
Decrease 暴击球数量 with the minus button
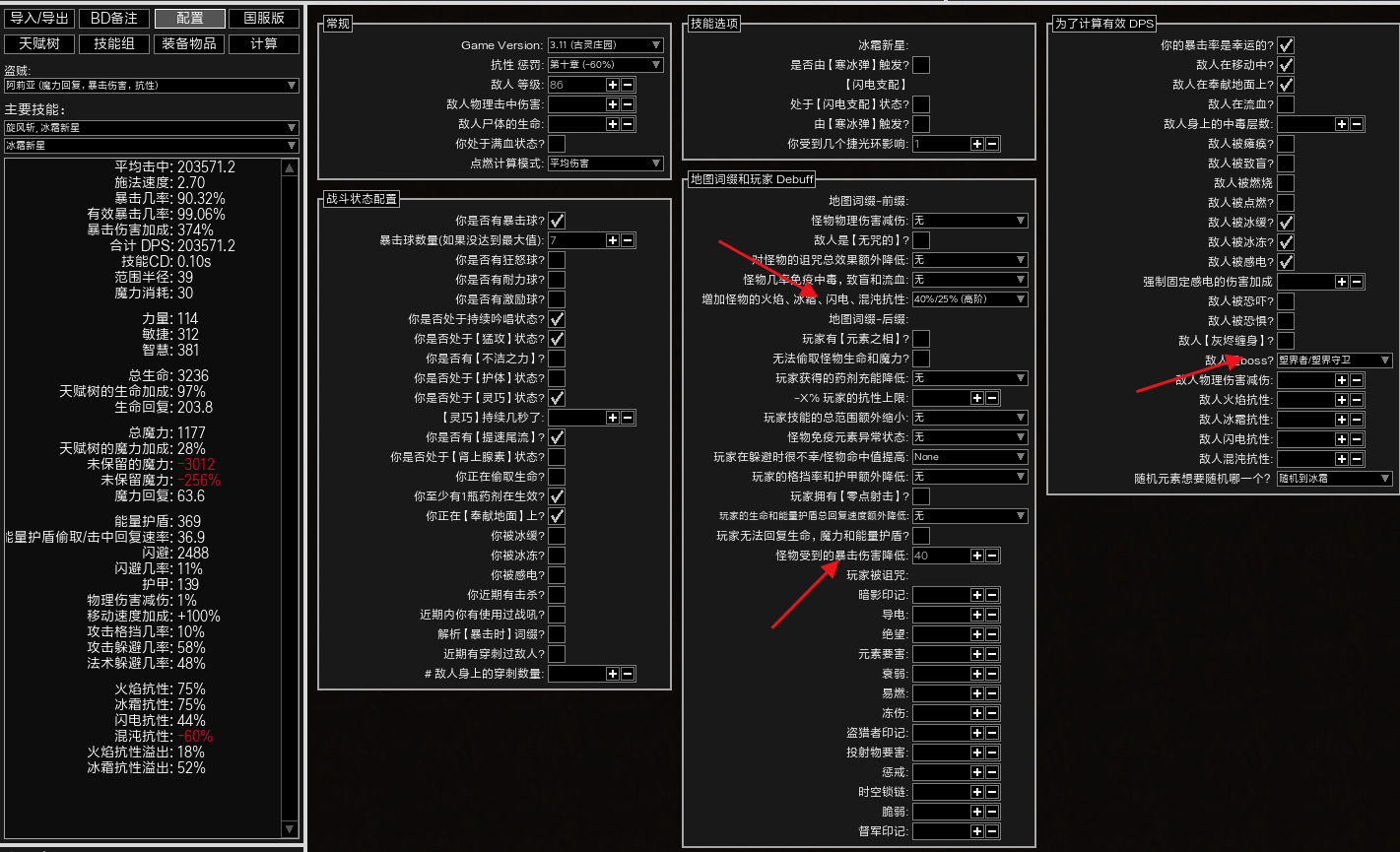pyautogui.click(x=628, y=240)
